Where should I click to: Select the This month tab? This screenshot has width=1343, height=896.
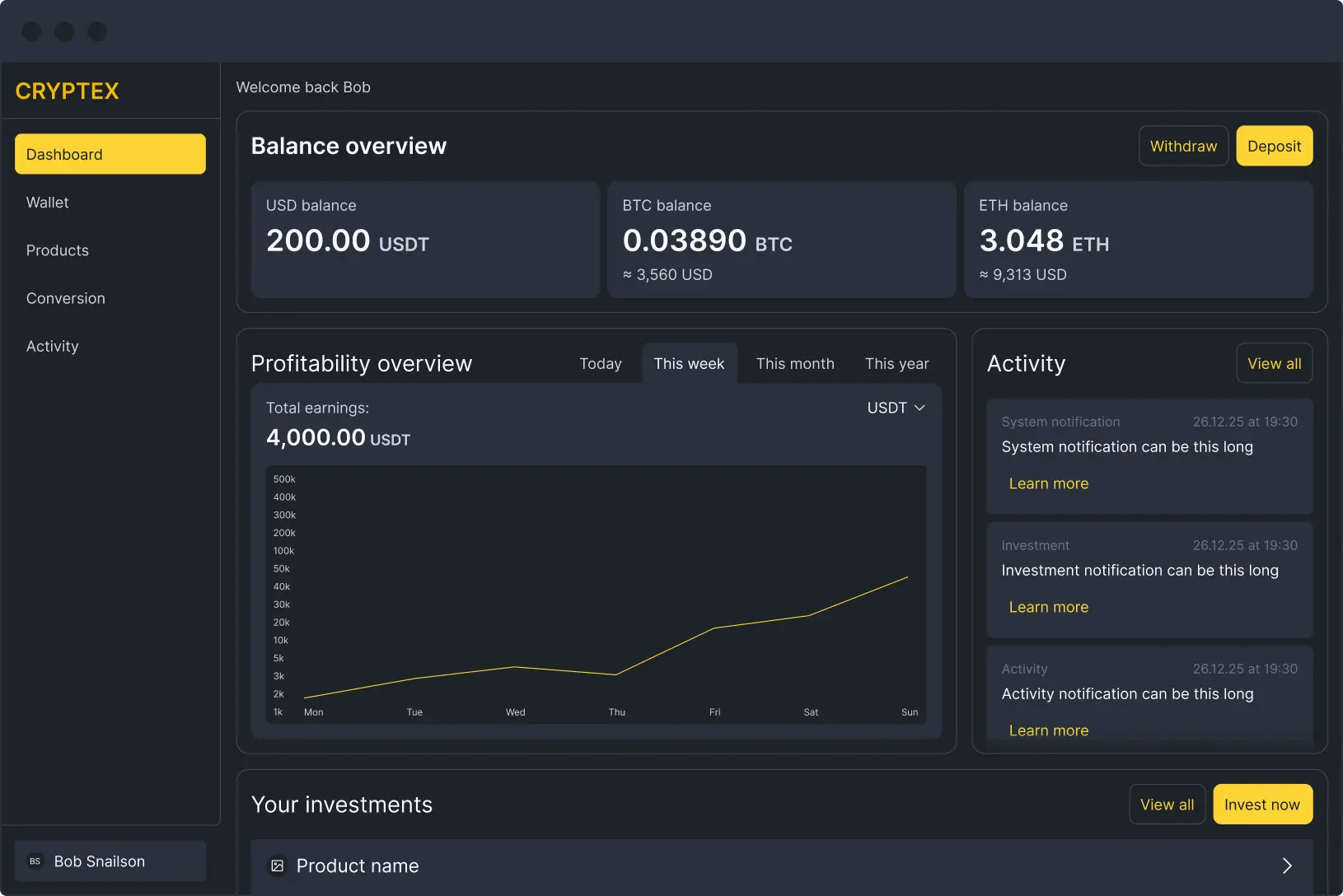pyautogui.click(x=795, y=363)
